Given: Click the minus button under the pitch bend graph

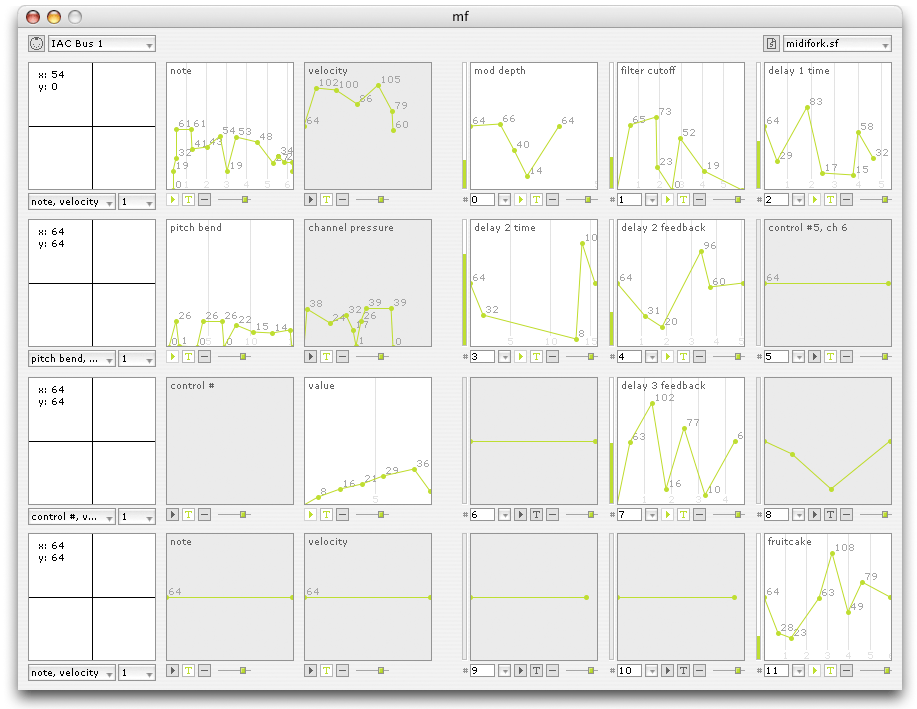Looking at the screenshot, I should [204, 356].
